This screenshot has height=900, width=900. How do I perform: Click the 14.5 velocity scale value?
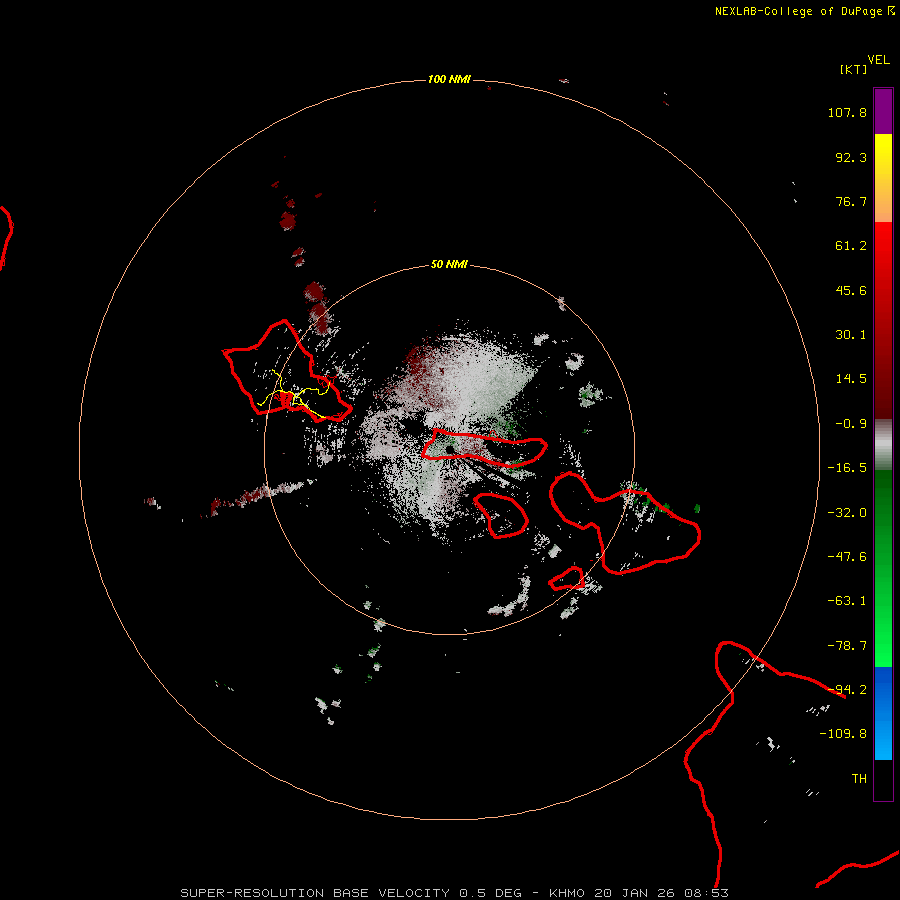coord(851,379)
